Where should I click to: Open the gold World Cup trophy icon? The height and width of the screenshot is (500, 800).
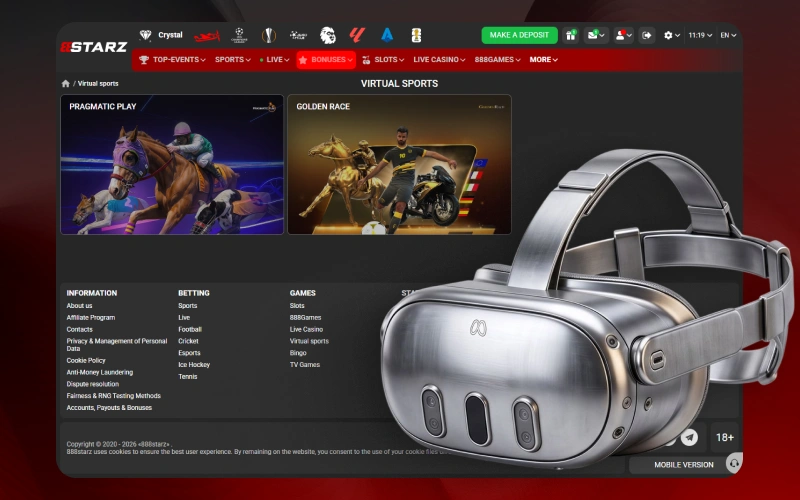tap(416, 35)
